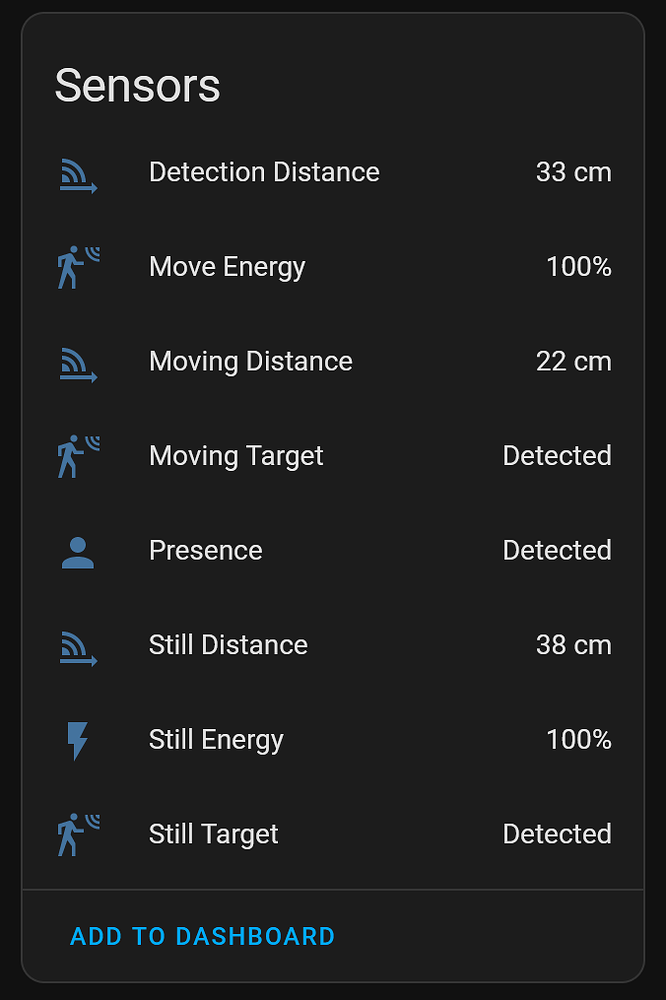Open the Move Energy sensor details

(x=333, y=267)
